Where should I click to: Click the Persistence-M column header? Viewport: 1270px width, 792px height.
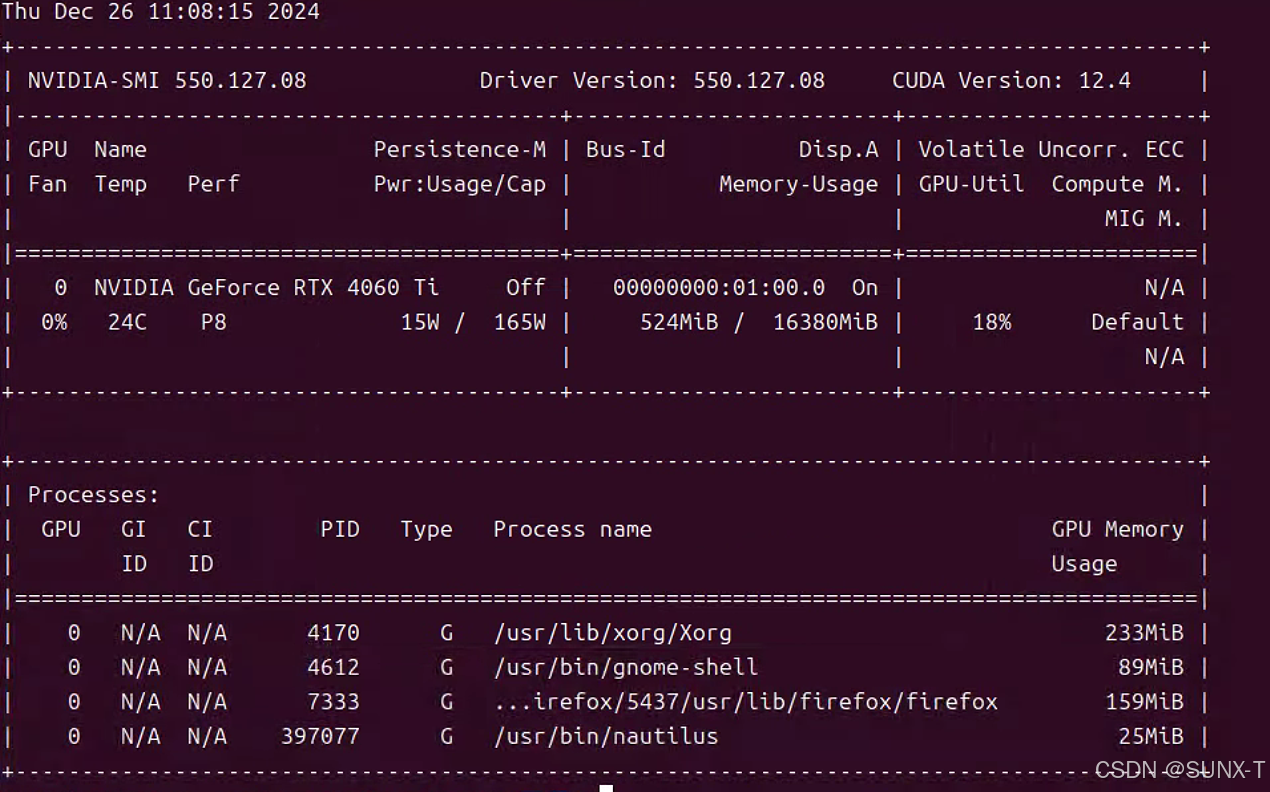[x=460, y=150]
